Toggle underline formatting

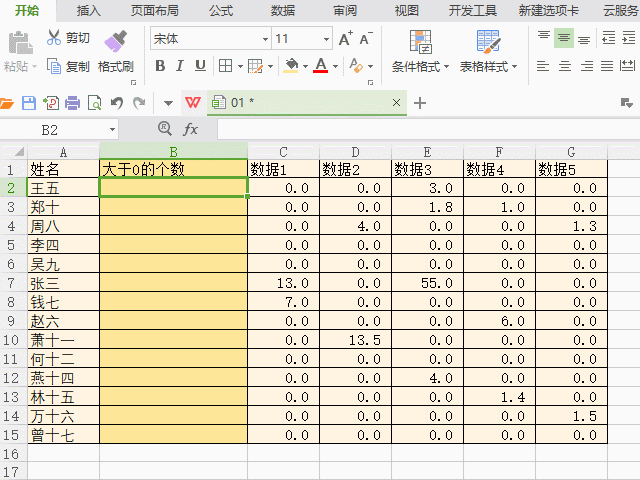(x=200, y=66)
